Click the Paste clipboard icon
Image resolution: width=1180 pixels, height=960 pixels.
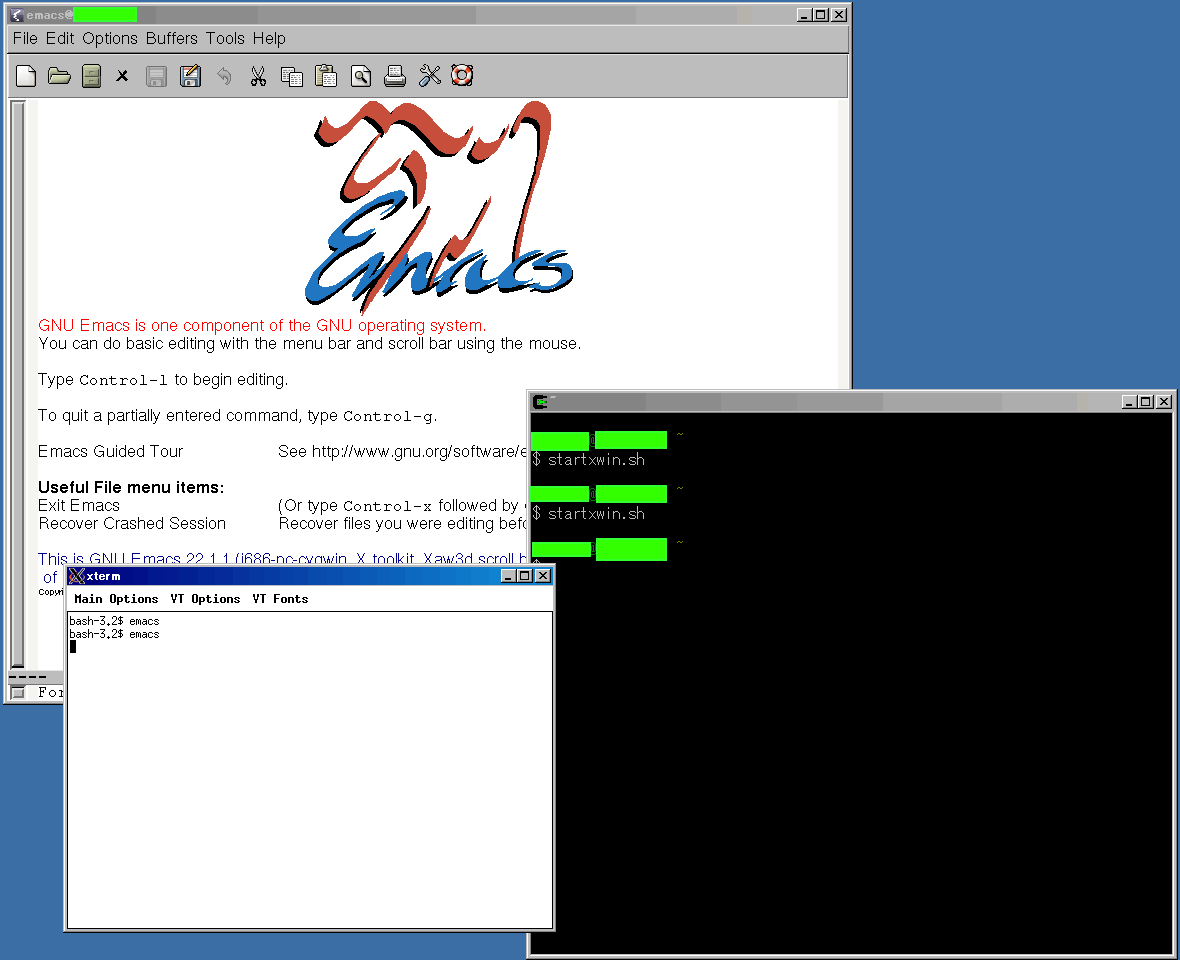[x=325, y=76]
